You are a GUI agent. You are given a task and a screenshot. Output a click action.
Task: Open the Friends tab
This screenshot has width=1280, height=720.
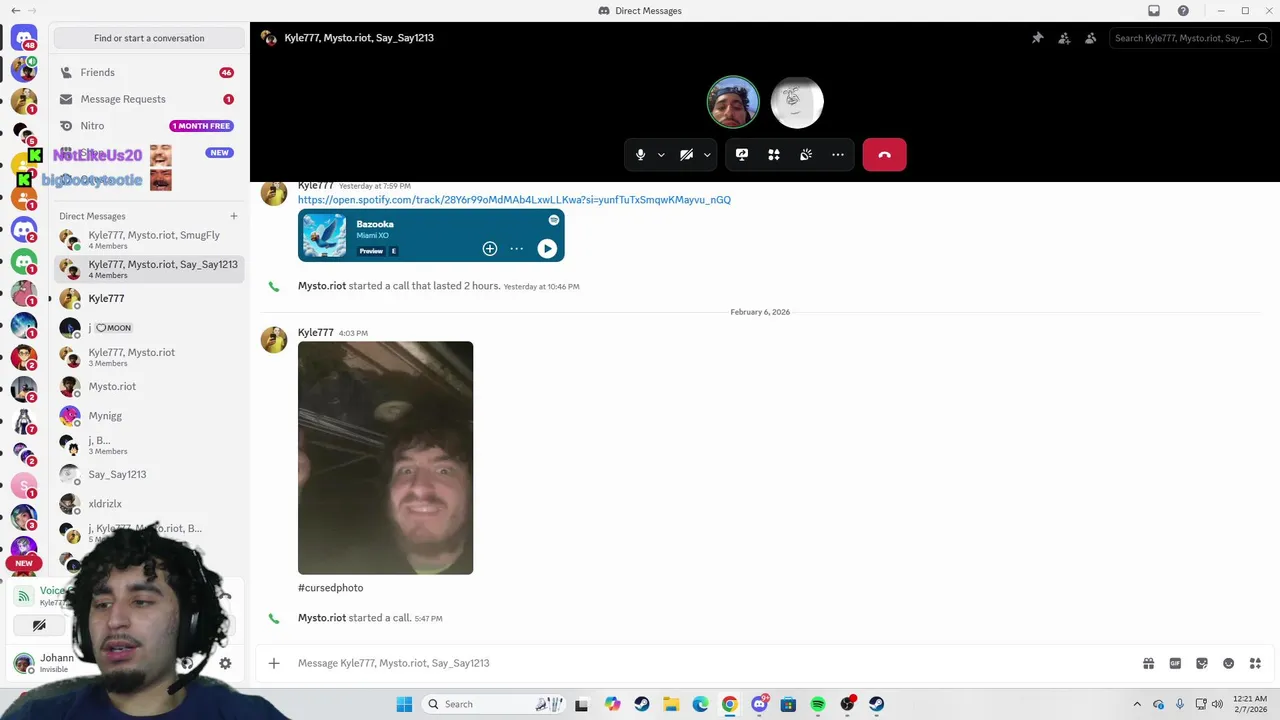[149, 72]
